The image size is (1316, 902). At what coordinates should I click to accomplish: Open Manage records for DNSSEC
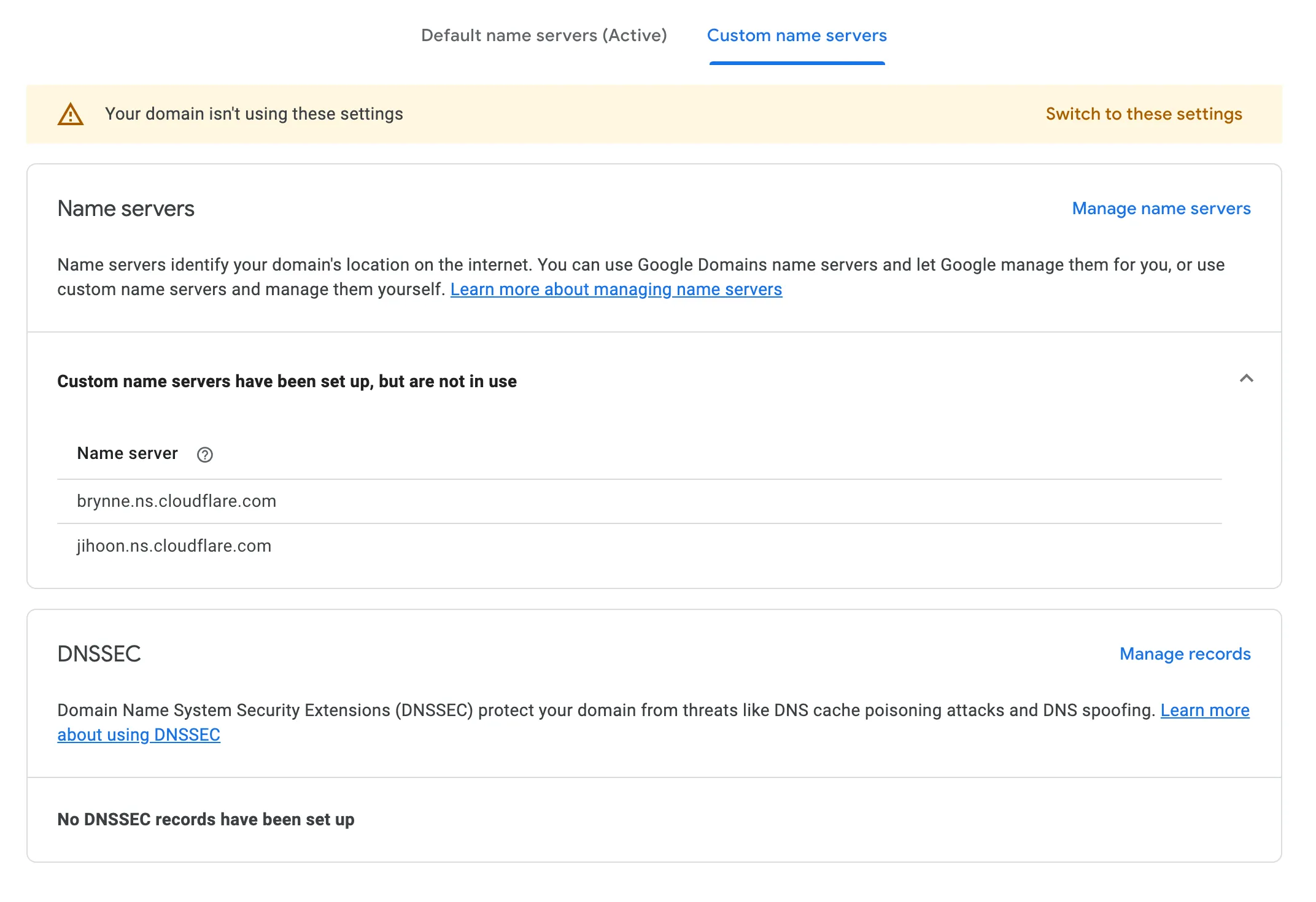pos(1185,654)
